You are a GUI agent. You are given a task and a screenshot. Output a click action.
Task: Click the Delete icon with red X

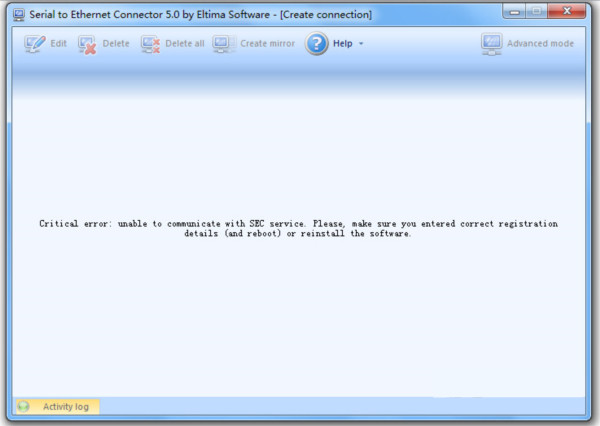(x=88, y=44)
